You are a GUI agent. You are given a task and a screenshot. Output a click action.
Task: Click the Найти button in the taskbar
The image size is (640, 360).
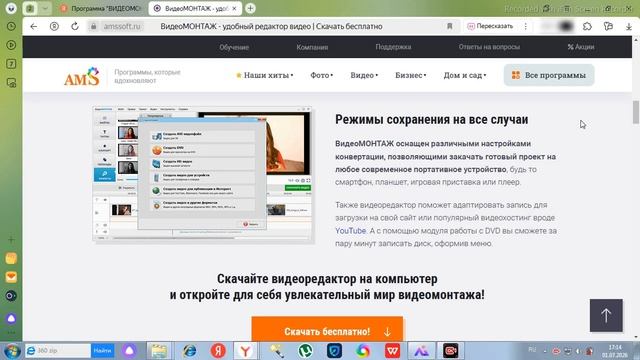102,351
